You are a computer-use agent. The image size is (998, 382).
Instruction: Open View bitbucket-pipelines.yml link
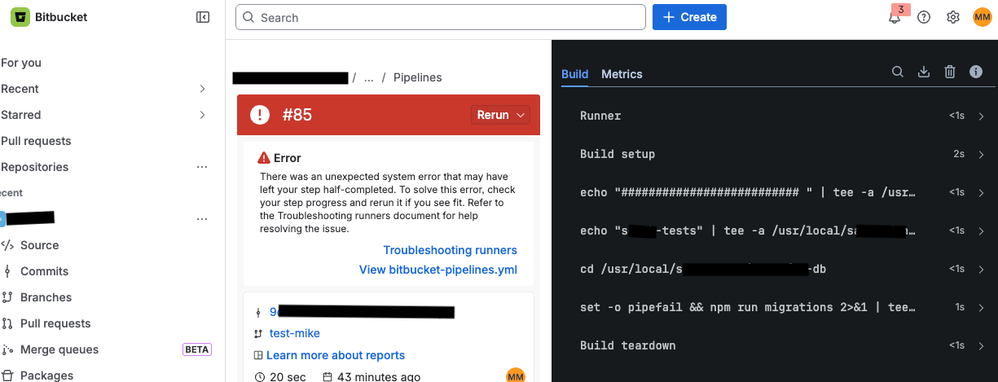click(x=438, y=269)
